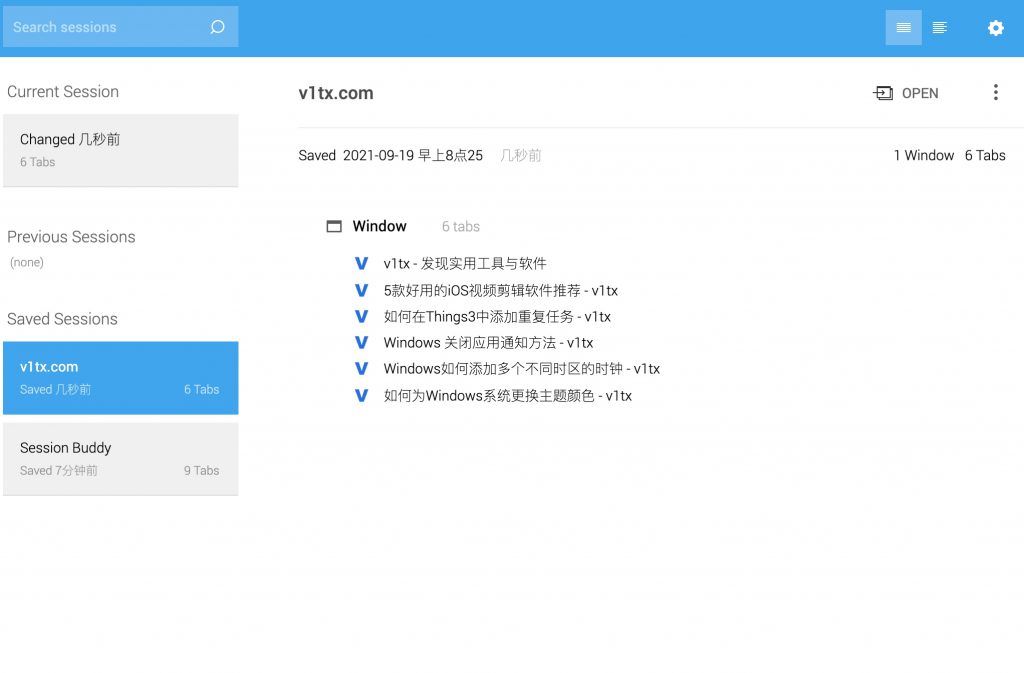This screenshot has width=1024, height=673.
Task: Click the Previous Sessions heading
Action: tap(71, 237)
